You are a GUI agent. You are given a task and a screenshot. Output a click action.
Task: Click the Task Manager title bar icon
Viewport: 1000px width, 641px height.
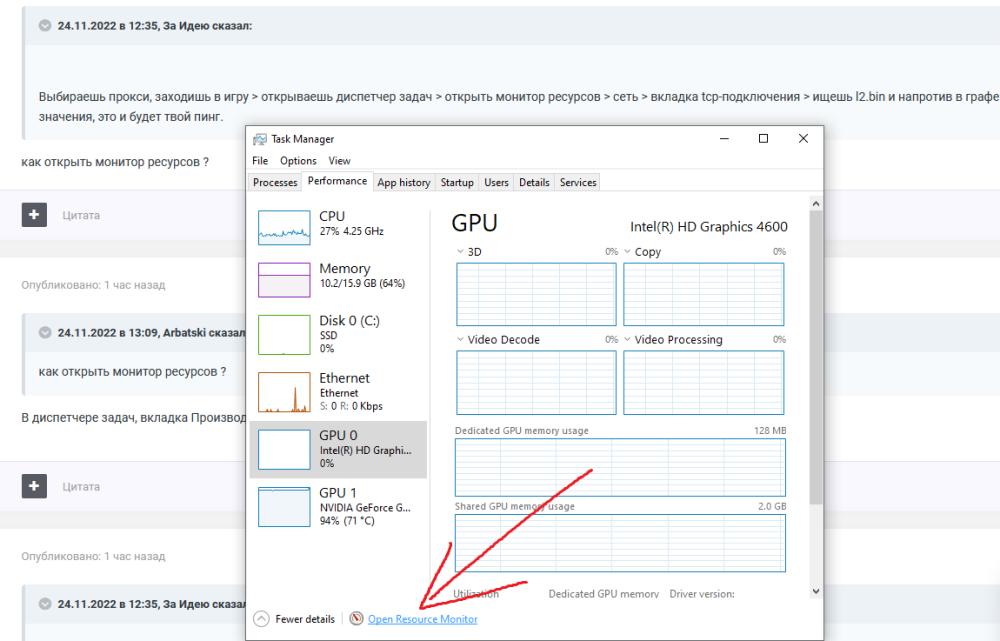click(260, 139)
